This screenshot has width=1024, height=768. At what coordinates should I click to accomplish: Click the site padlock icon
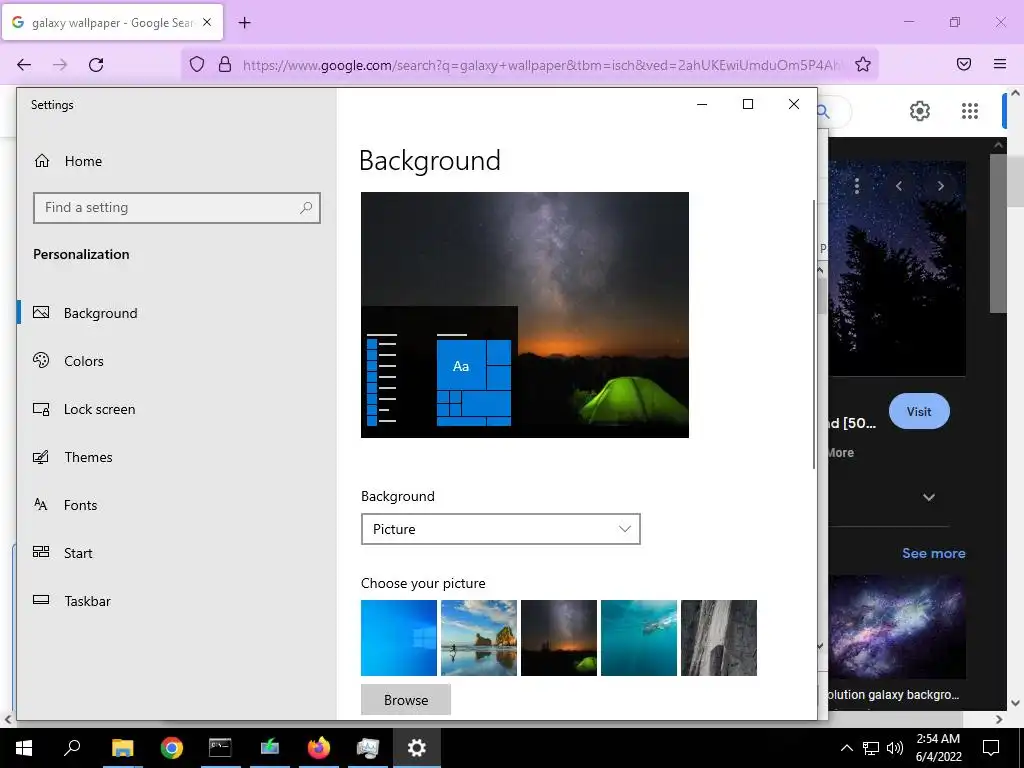pyautogui.click(x=225, y=64)
